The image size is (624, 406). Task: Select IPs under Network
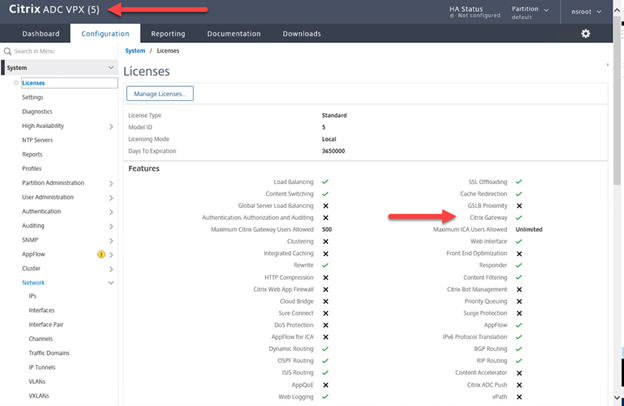pos(33,296)
